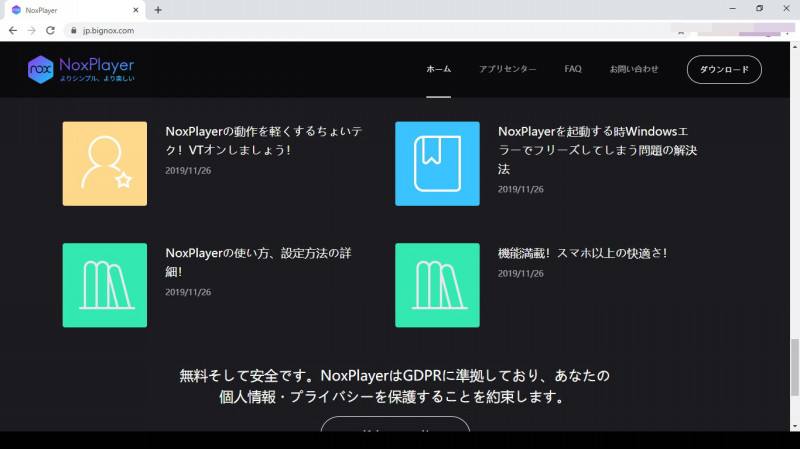This screenshot has width=800, height=449.
Task: Click the yellow user-star article icon
Action: [x=105, y=164]
